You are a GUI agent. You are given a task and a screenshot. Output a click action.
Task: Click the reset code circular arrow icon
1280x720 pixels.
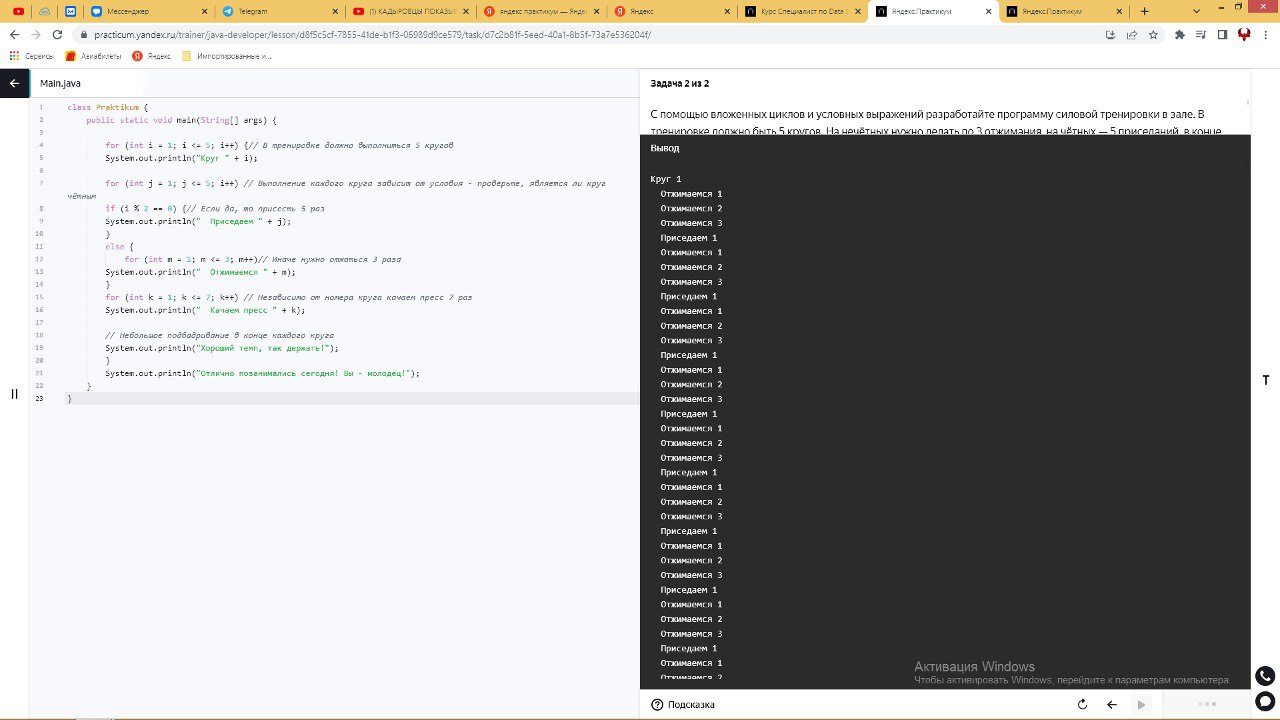click(x=1082, y=705)
